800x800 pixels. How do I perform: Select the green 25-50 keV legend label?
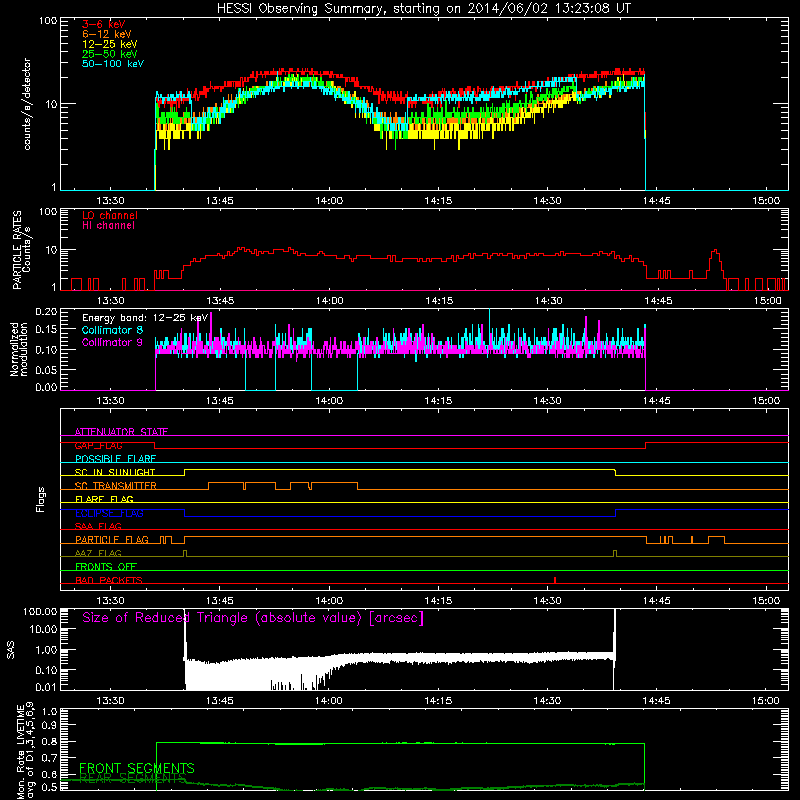click(x=110, y=54)
